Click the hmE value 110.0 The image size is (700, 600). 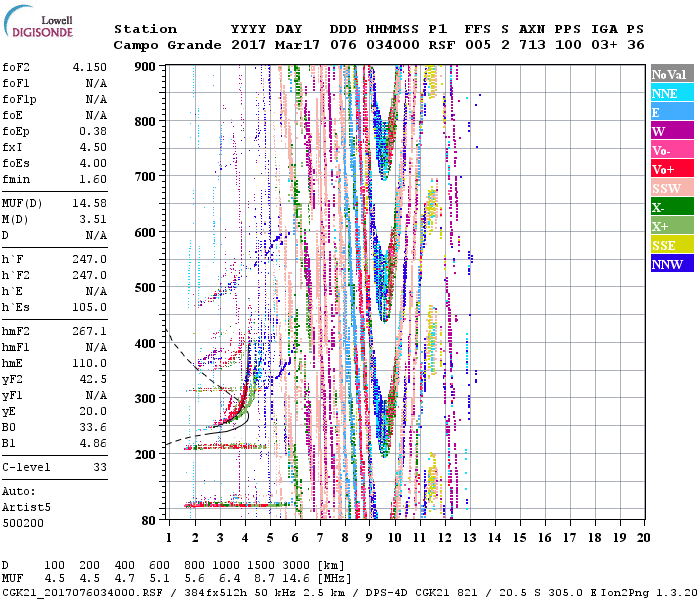90,363
